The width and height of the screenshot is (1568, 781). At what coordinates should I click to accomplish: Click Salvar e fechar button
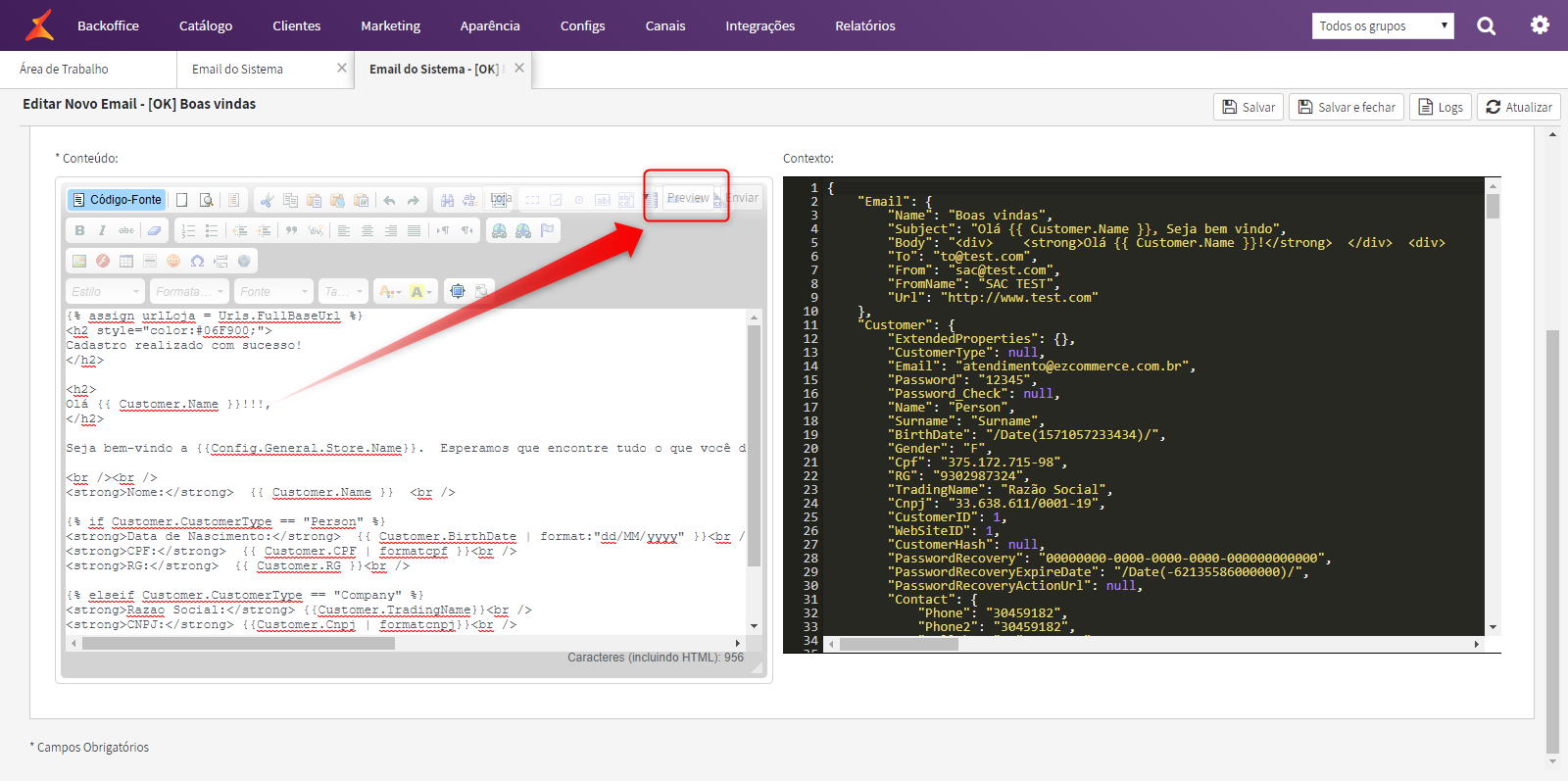click(1347, 107)
